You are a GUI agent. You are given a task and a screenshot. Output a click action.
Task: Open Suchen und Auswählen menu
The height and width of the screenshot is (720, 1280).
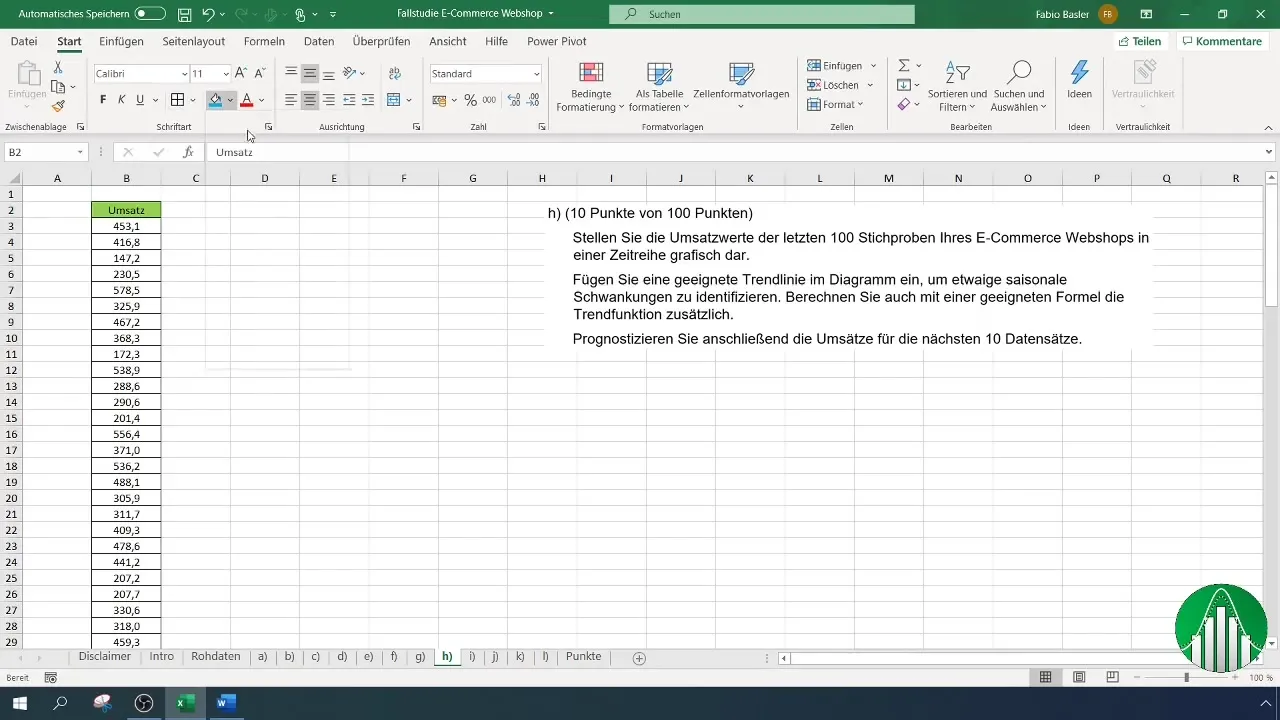point(1019,86)
